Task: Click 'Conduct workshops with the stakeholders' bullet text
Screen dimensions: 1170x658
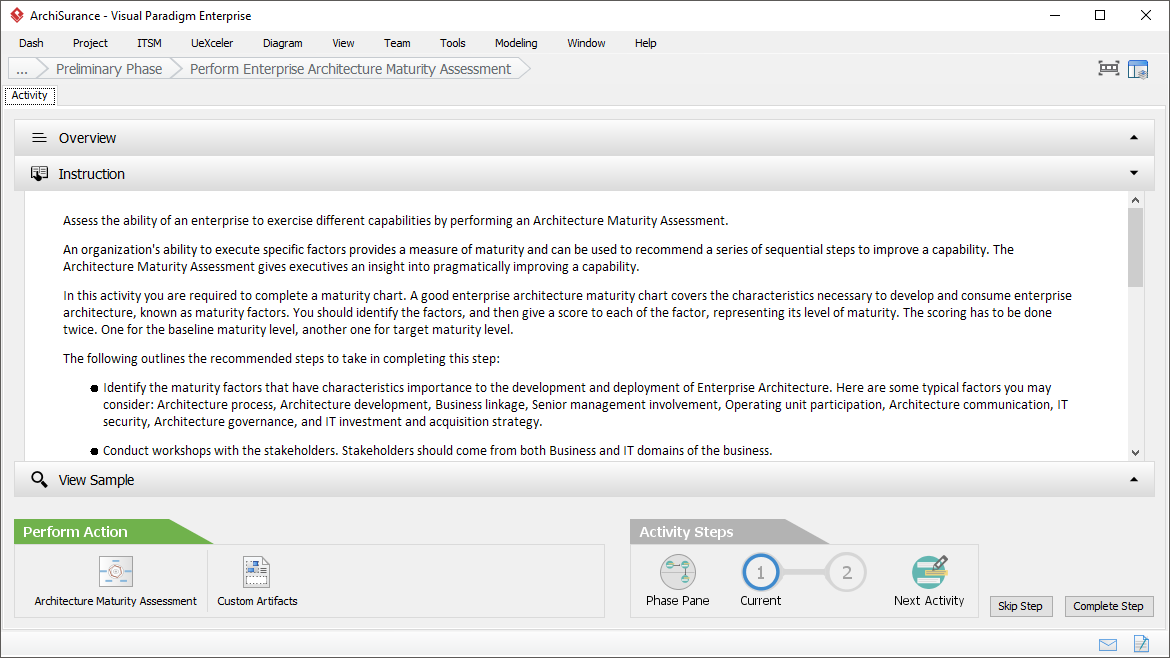Action: pyautogui.click(x=437, y=451)
